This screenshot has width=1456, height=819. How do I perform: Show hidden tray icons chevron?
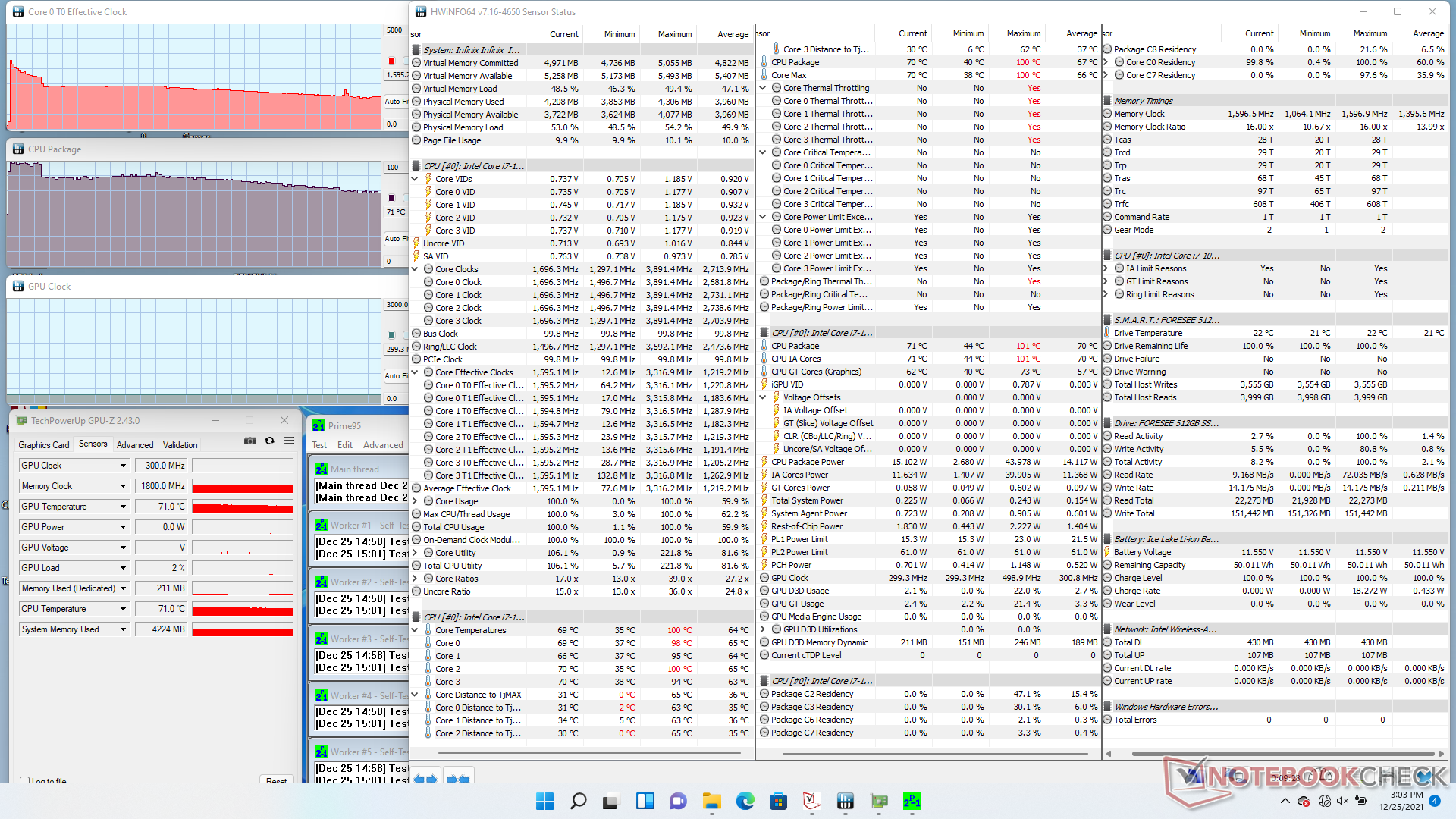coord(1285,801)
